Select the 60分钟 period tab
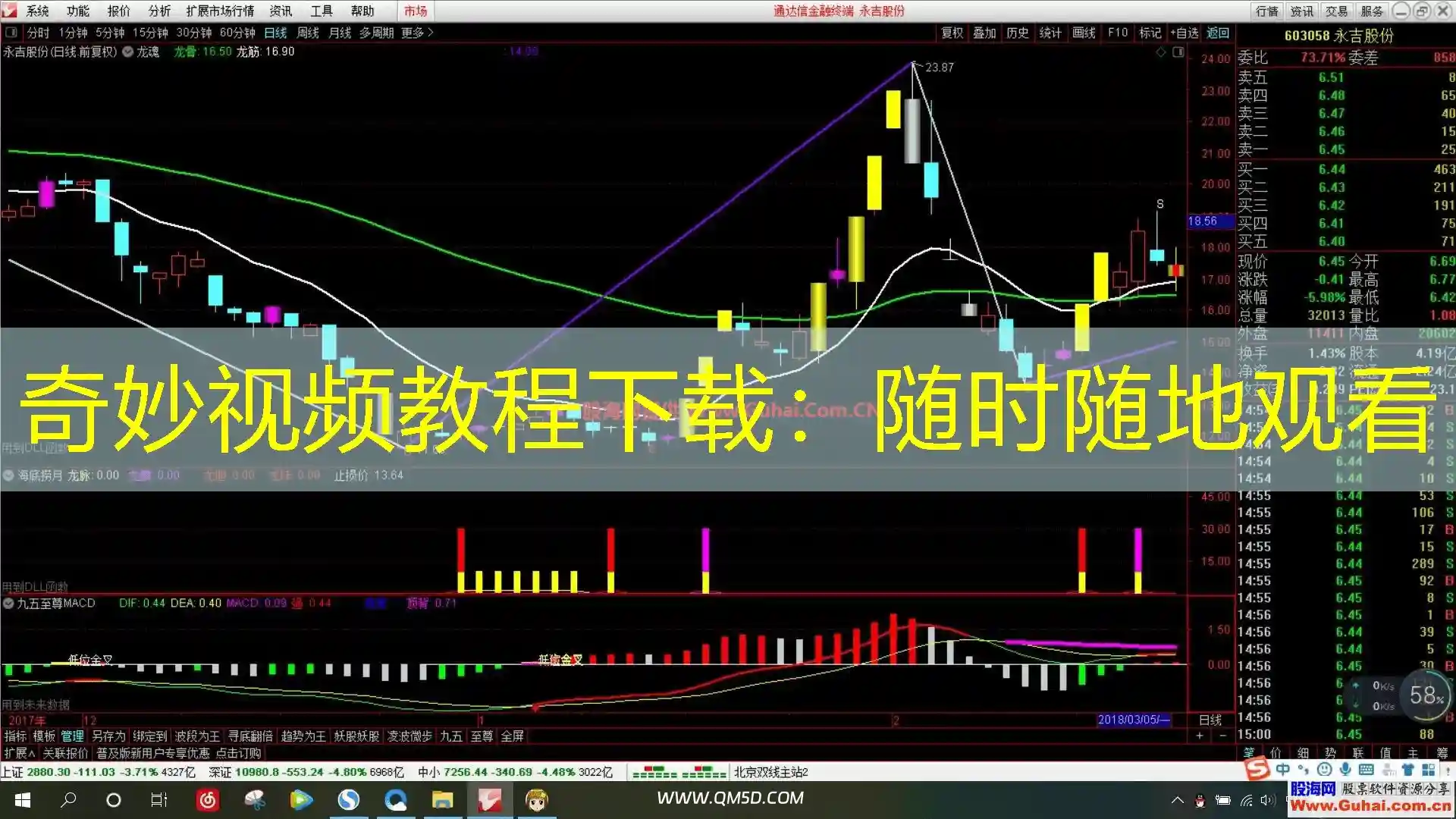This screenshot has width=1456, height=819. point(237,33)
